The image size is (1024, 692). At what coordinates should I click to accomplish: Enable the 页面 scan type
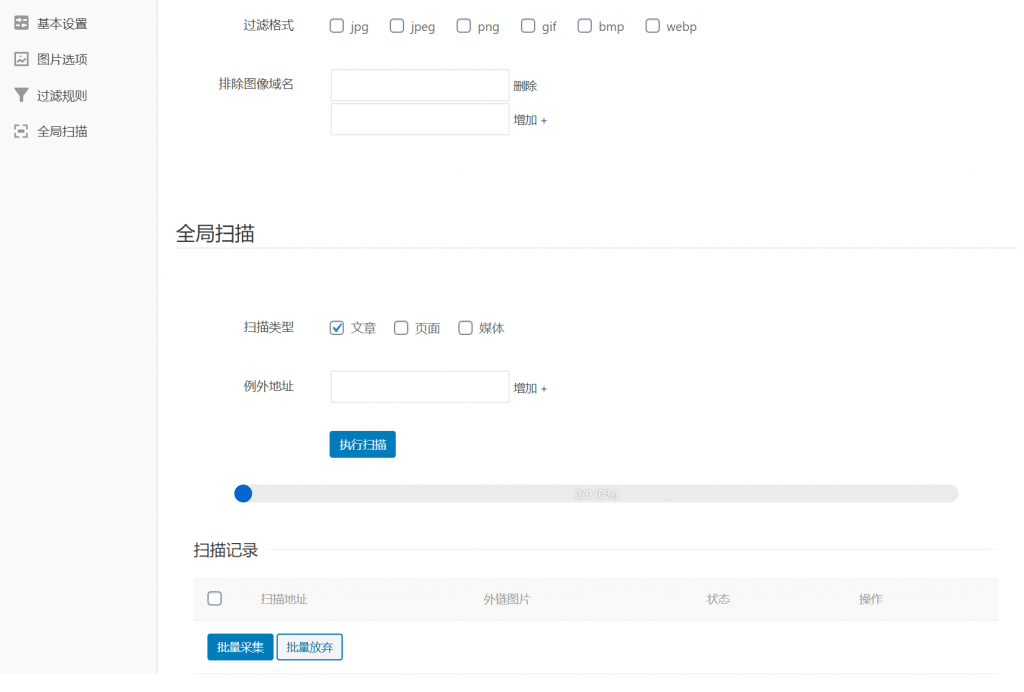click(x=401, y=327)
